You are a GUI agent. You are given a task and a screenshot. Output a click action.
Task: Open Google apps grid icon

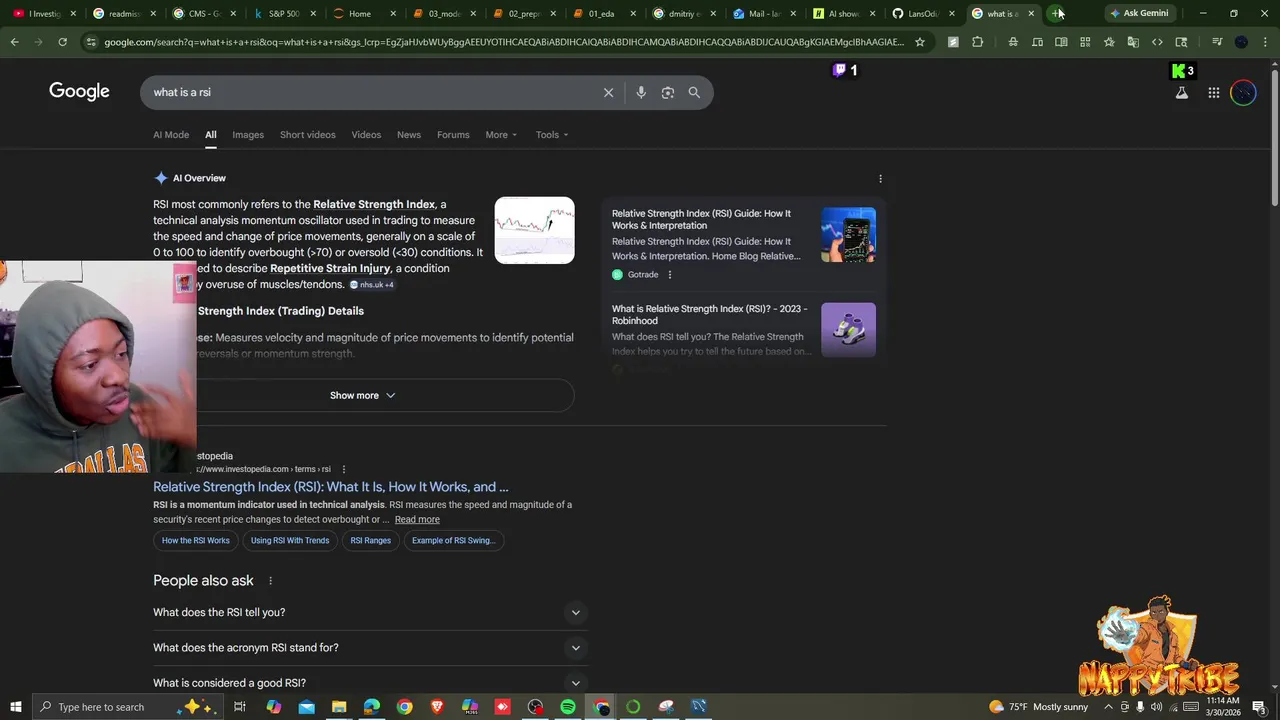click(1213, 93)
